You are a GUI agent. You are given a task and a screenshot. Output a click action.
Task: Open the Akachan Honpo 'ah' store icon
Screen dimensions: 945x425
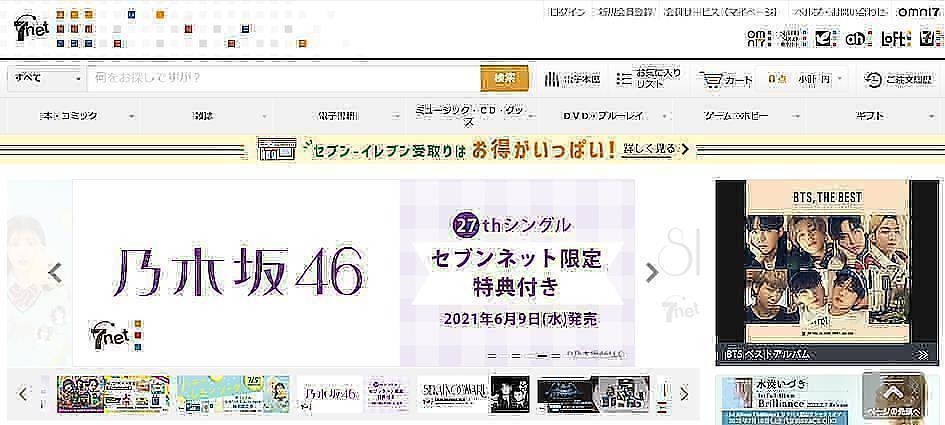[x=858, y=39]
